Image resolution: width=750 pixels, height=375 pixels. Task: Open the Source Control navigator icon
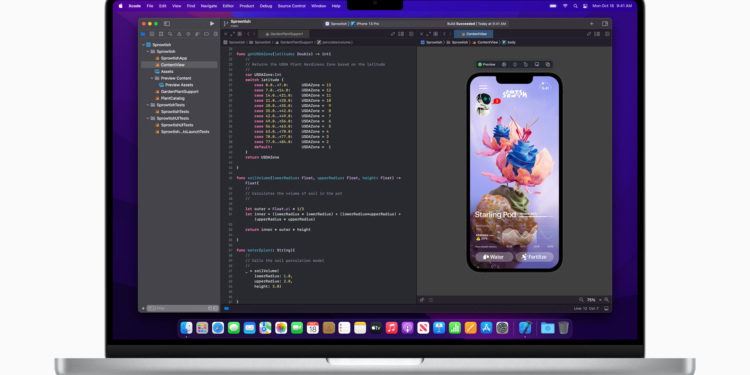click(152, 34)
